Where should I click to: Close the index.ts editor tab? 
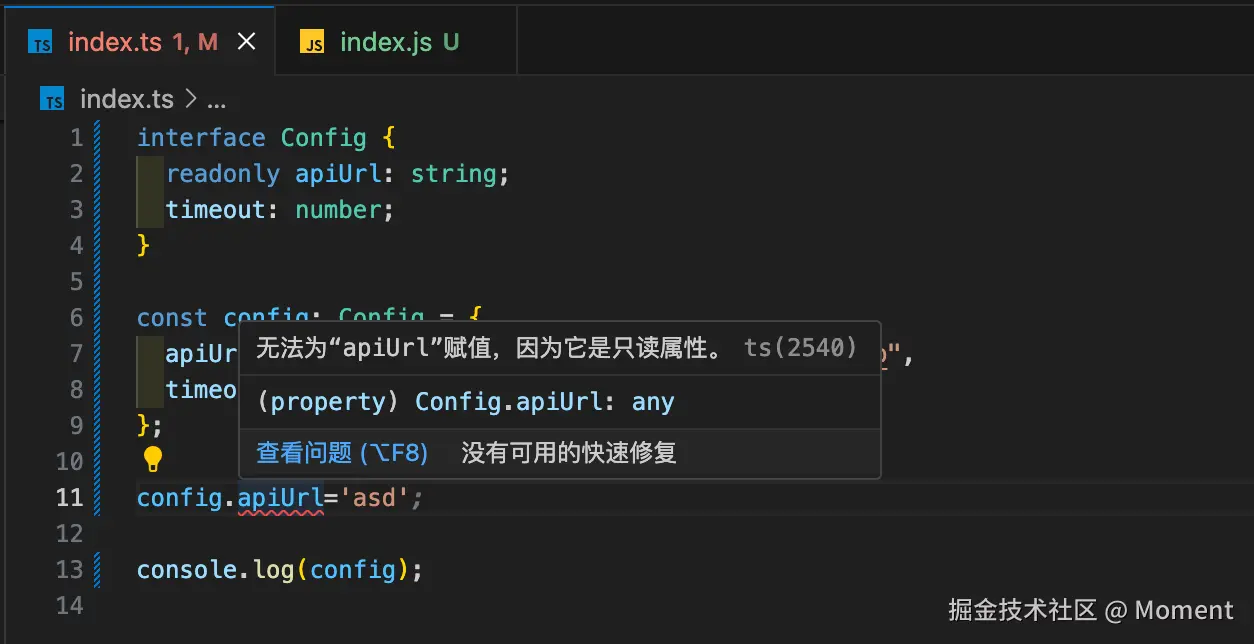pyautogui.click(x=246, y=41)
